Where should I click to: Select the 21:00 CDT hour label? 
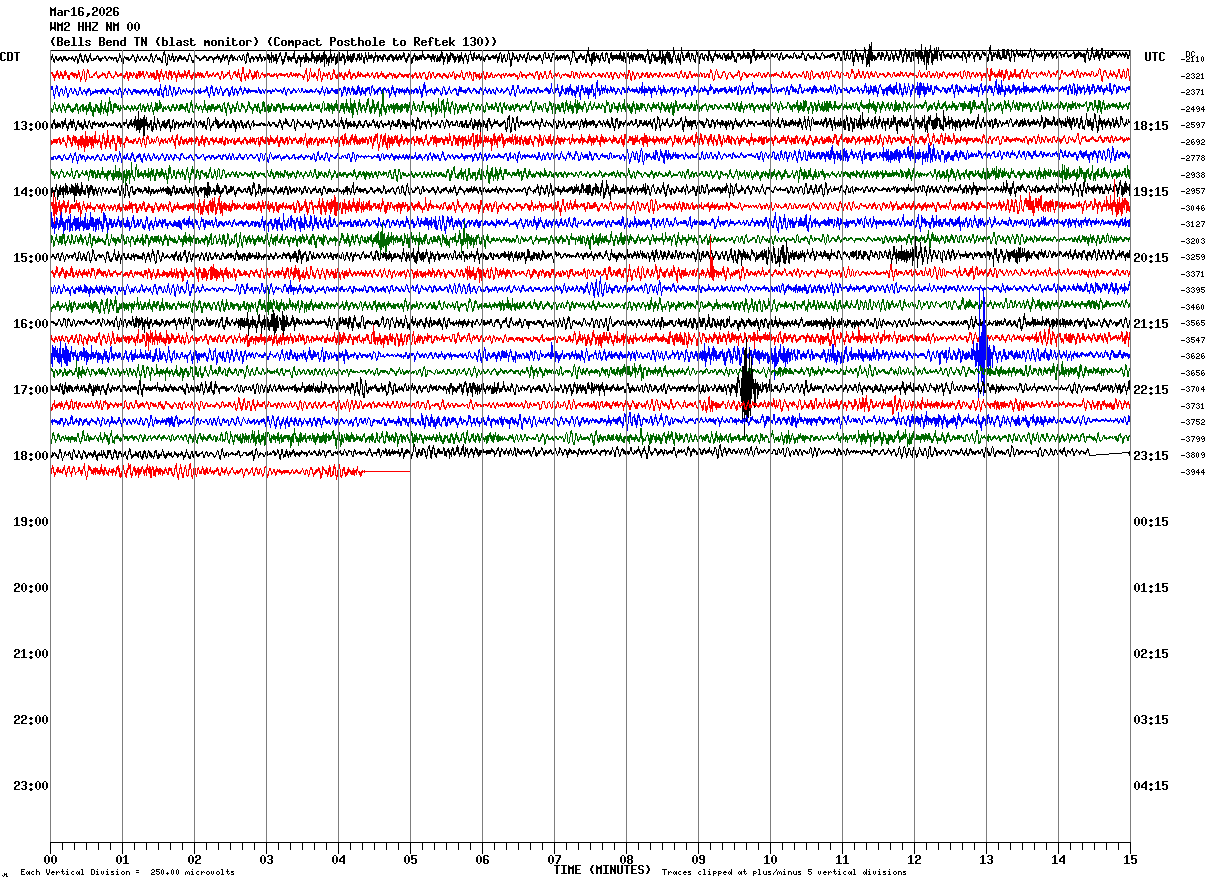[x=30, y=654]
